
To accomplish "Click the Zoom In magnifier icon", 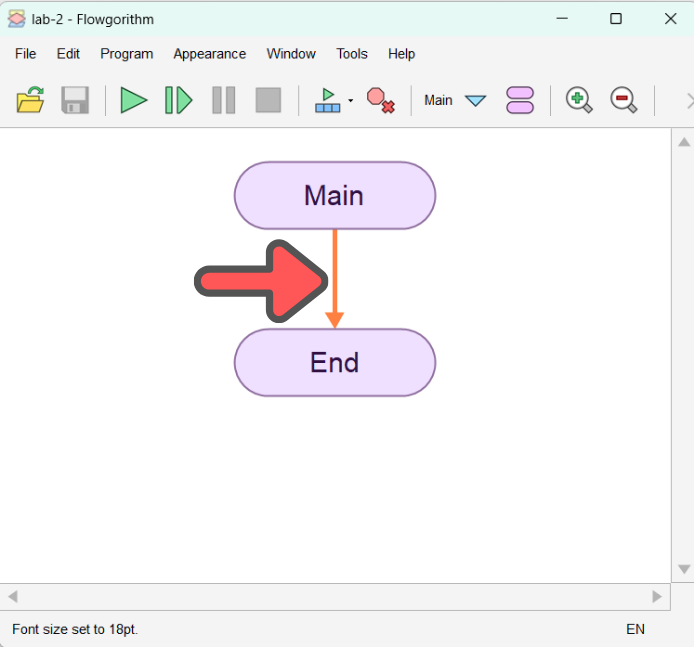I will point(579,100).
